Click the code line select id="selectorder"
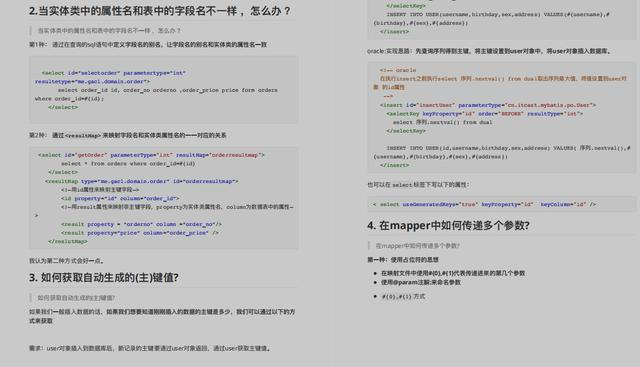640x367 pixels. click(113, 73)
